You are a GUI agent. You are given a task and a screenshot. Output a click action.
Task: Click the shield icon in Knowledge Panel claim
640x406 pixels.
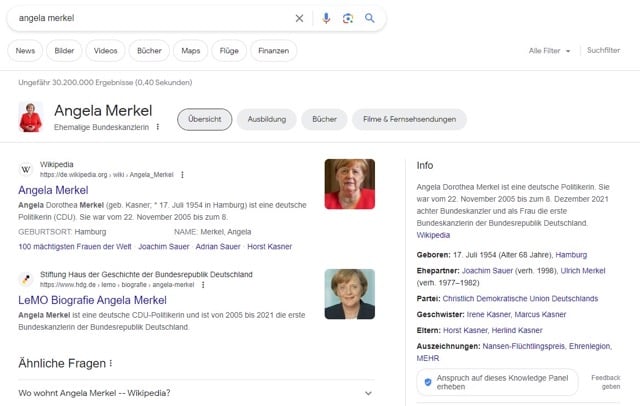point(428,382)
